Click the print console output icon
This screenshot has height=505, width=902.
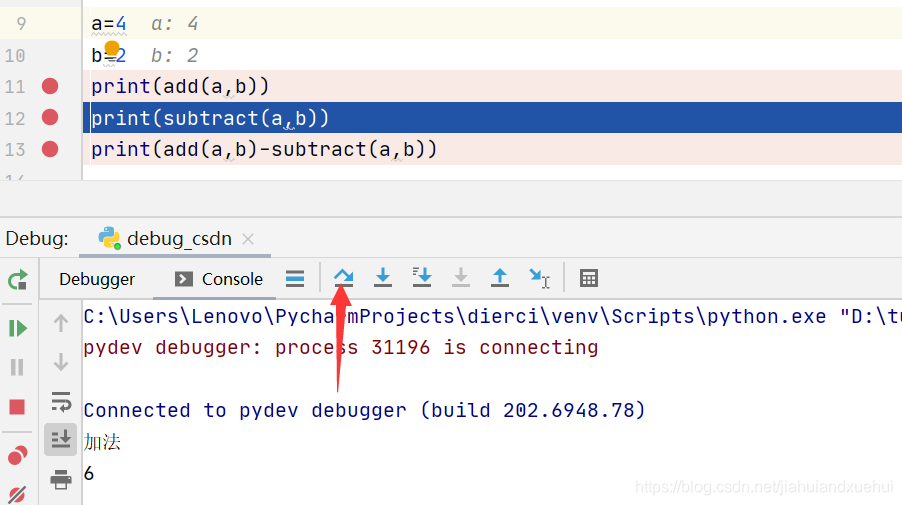coord(60,479)
